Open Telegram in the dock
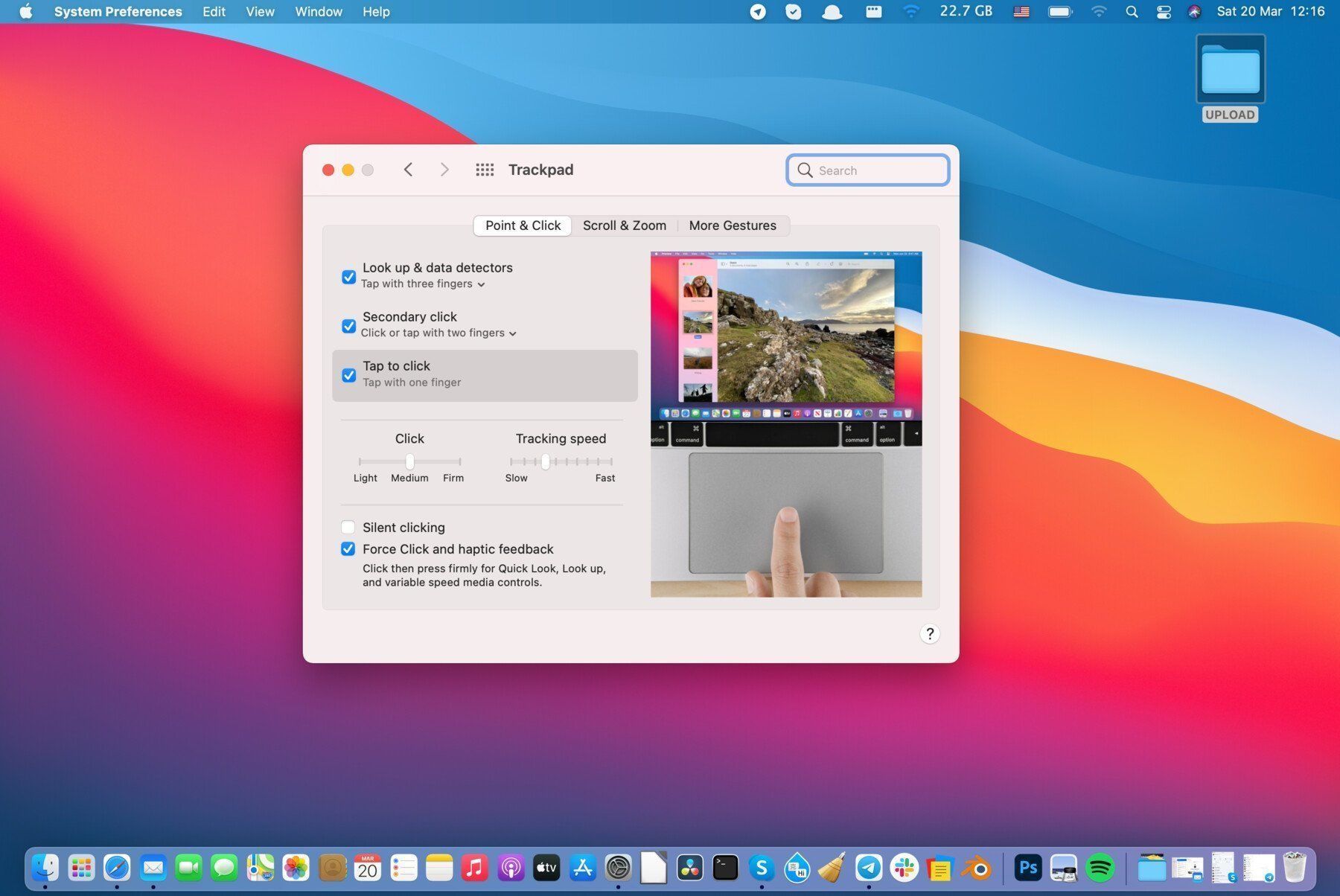This screenshot has height=896, width=1340. coord(868,868)
